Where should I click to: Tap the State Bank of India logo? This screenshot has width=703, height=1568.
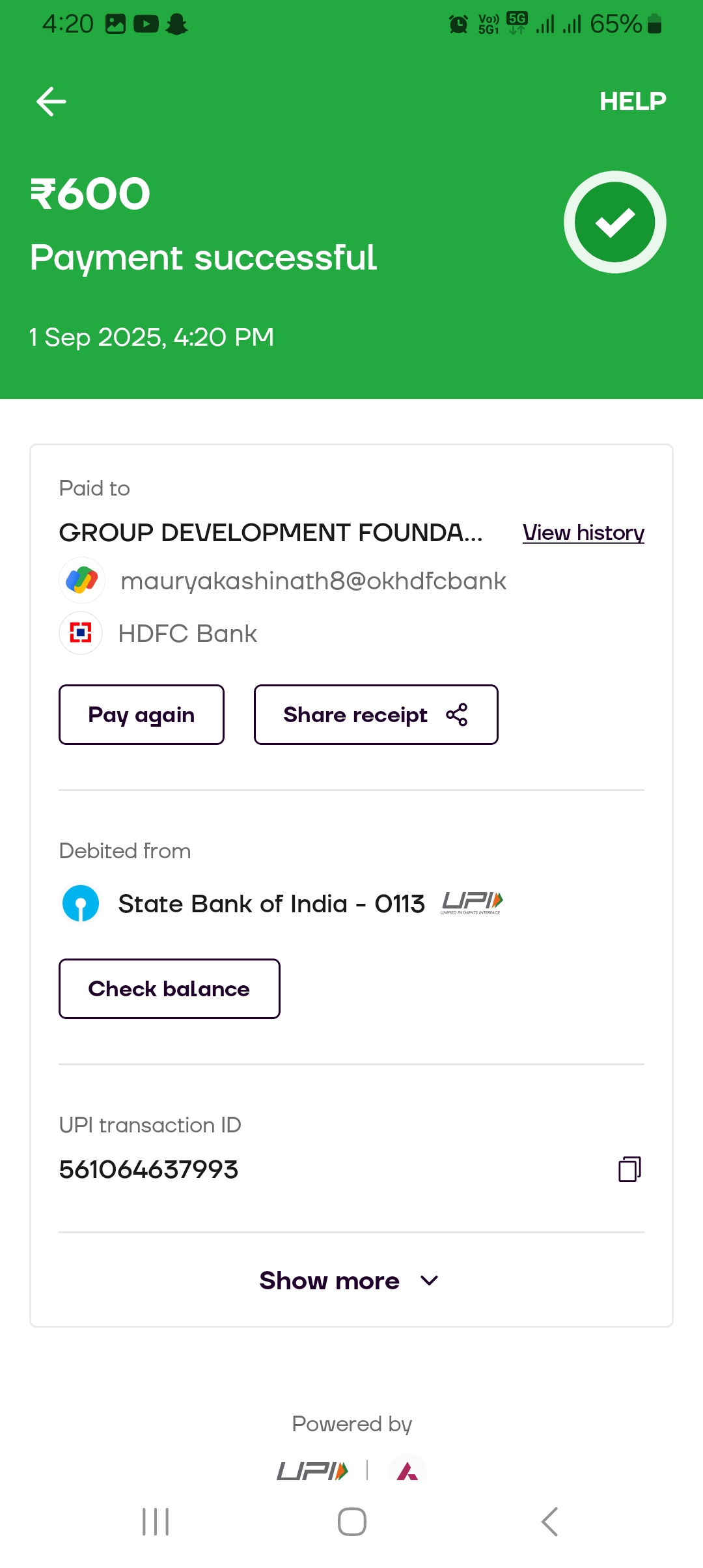[81, 903]
